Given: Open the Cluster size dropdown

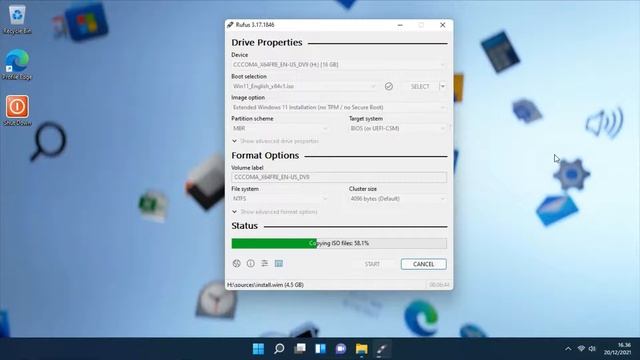Looking at the screenshot, I should point(398,199).
